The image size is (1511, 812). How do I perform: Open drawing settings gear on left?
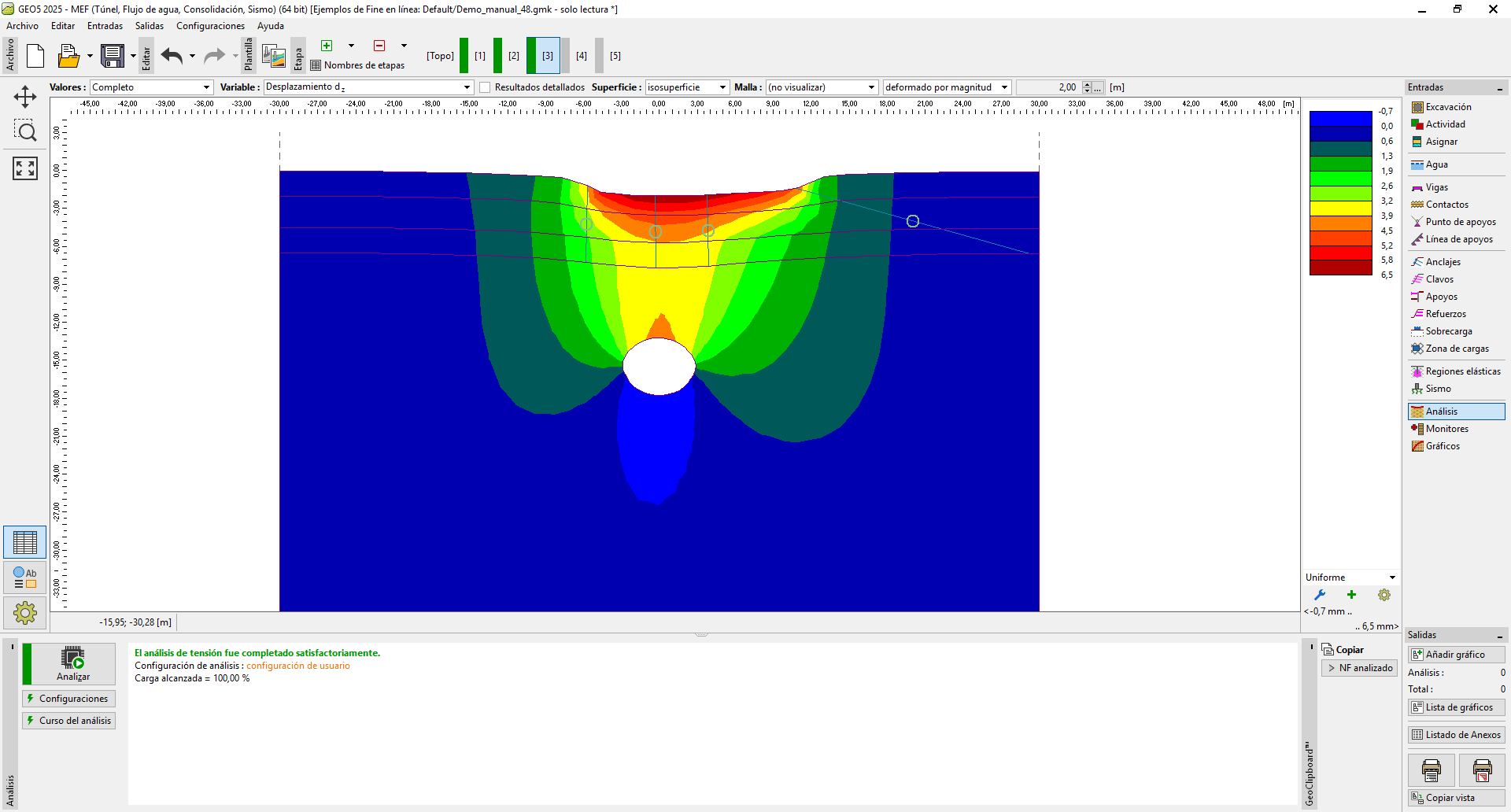(x=25, y=613)
